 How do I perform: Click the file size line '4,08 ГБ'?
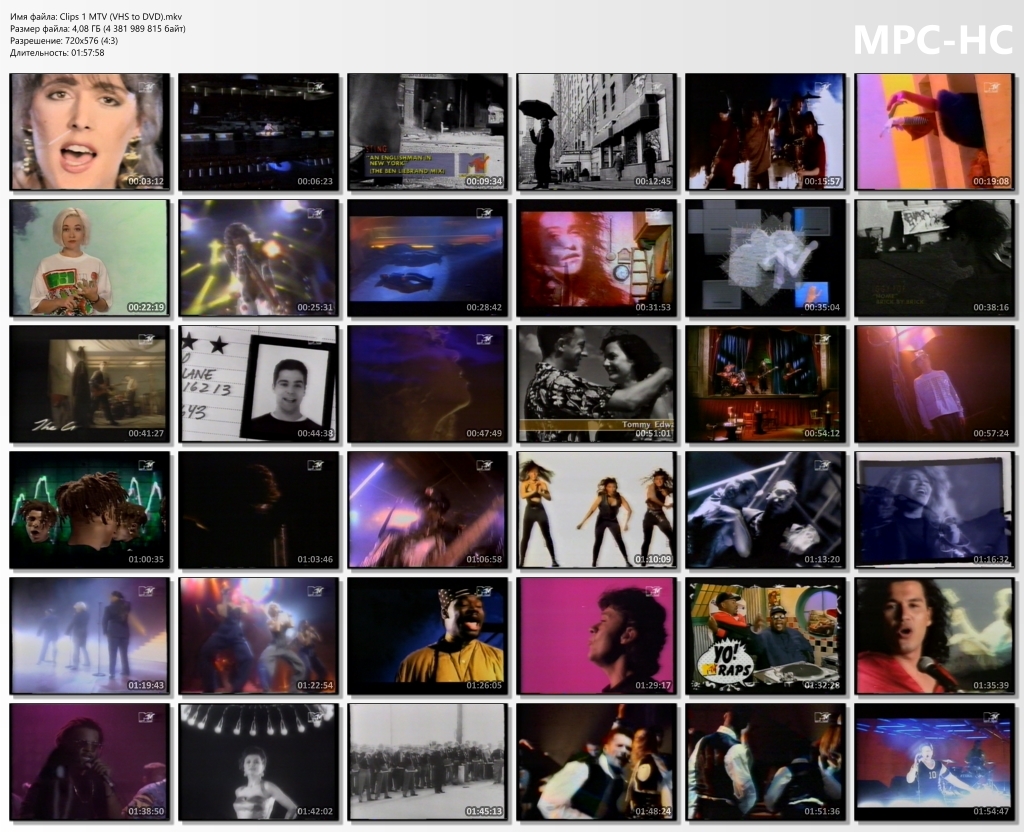pyautogui.click(x=98, y=29)
